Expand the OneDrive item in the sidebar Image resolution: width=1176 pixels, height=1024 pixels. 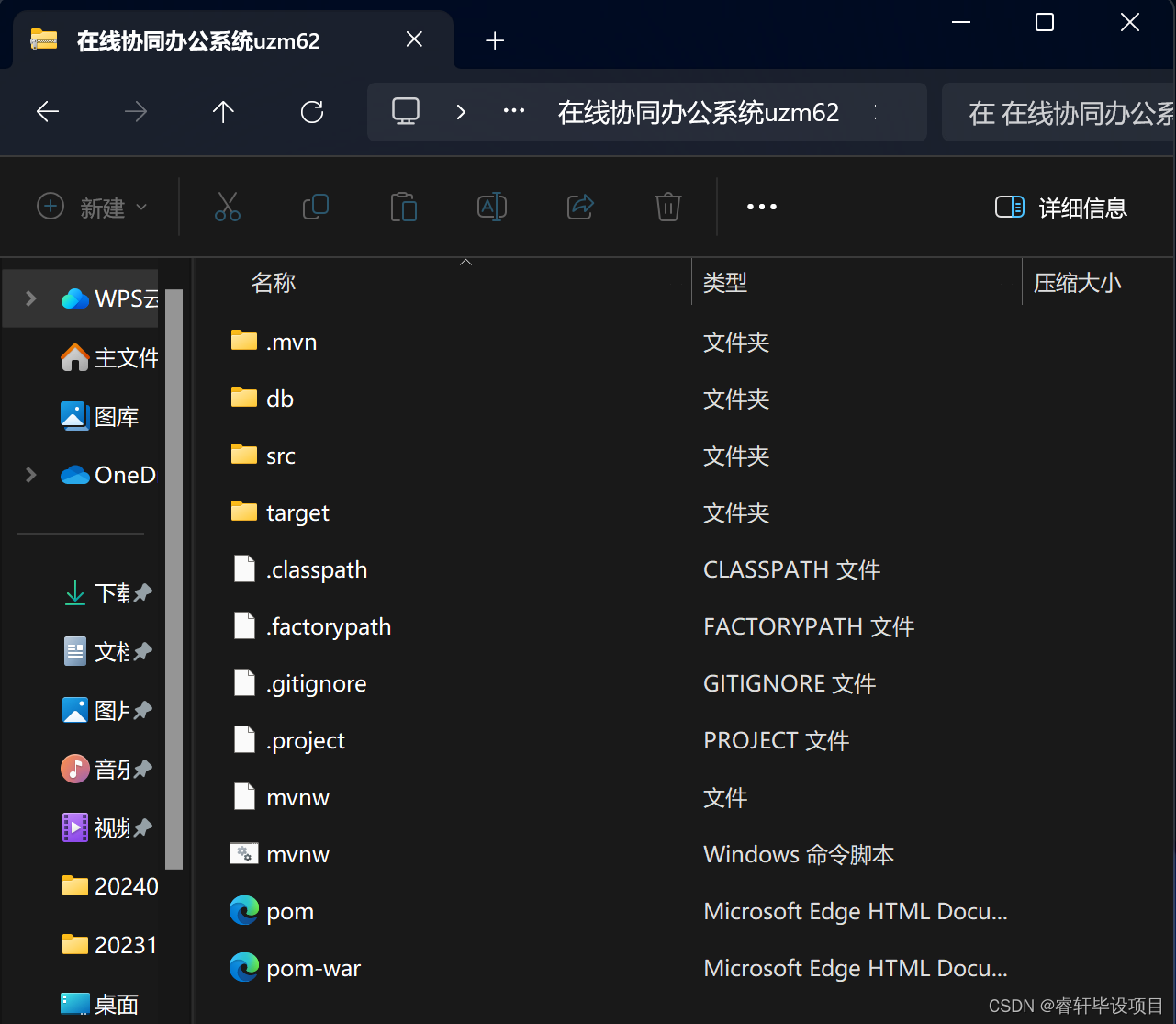(x=30, y=475)
